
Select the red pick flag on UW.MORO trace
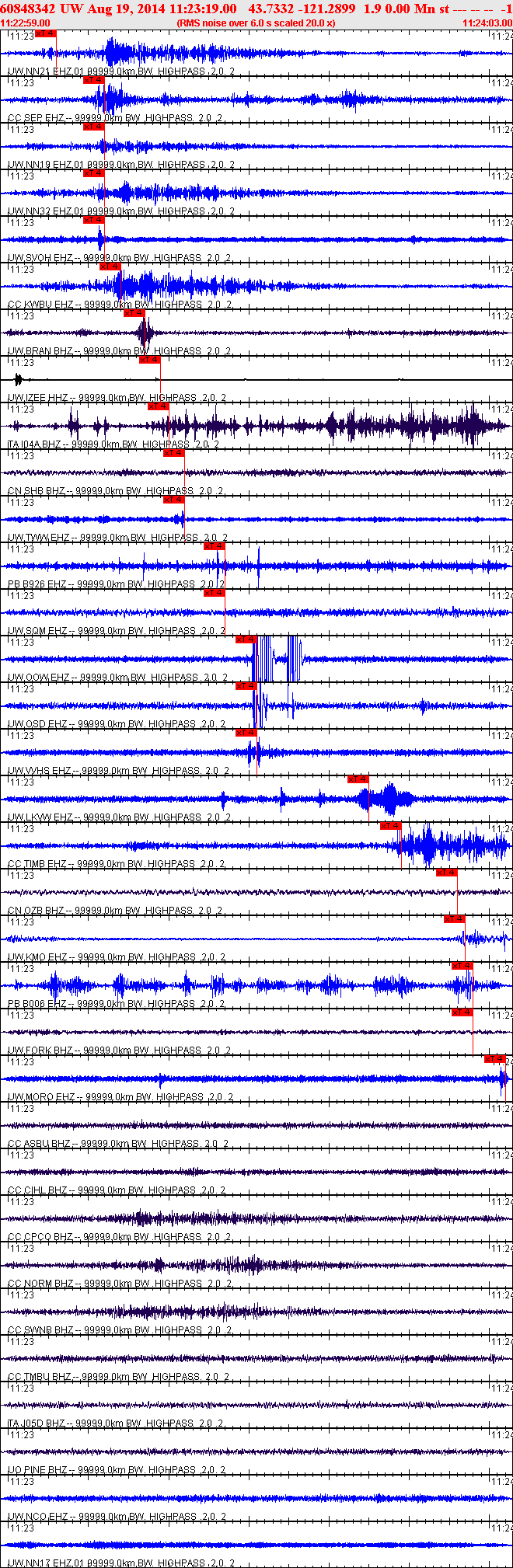tap(495, 1059)
